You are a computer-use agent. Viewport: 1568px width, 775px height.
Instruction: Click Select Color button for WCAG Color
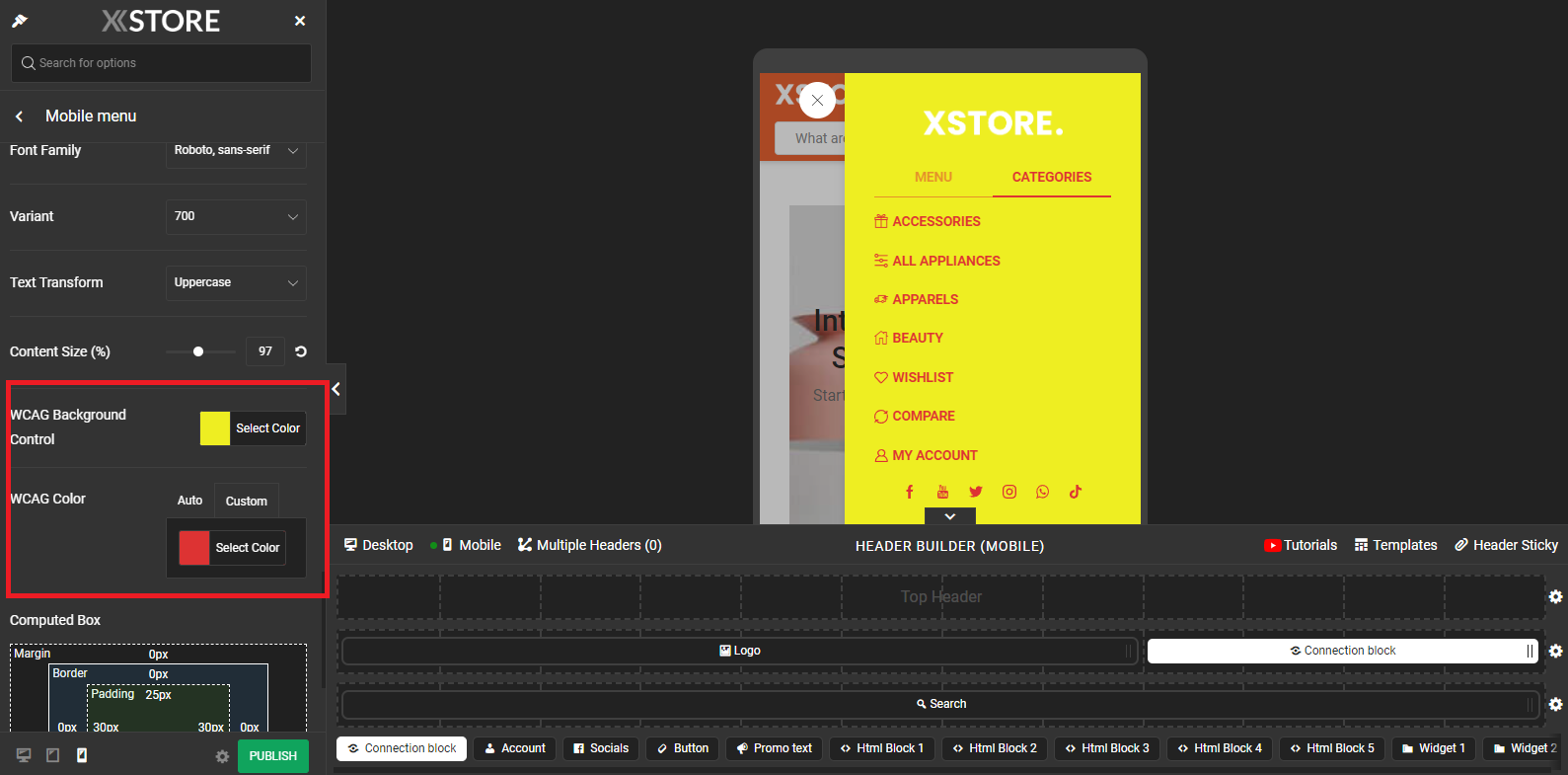(248, 548)
